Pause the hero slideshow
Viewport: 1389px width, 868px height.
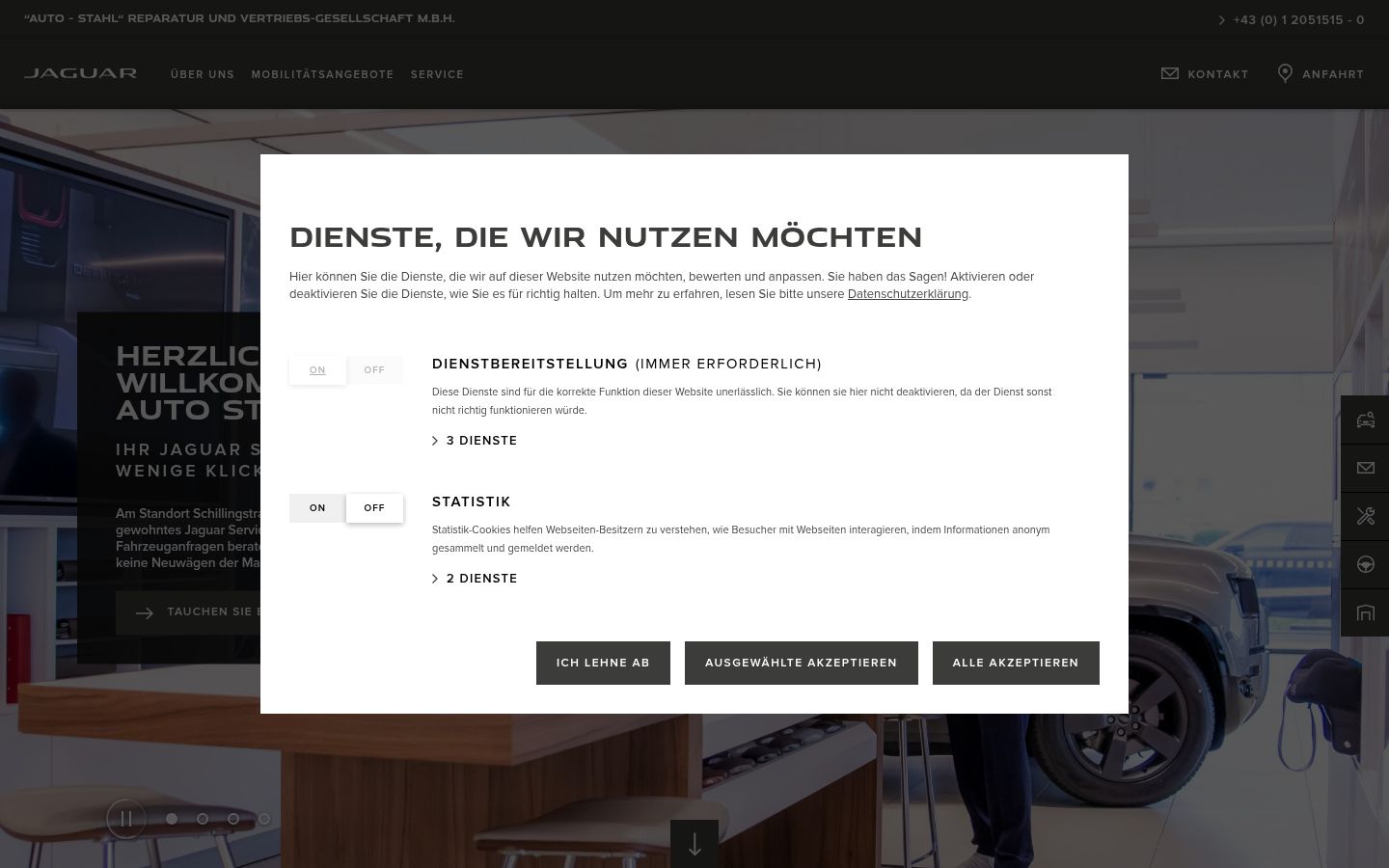tap(126, 819)
